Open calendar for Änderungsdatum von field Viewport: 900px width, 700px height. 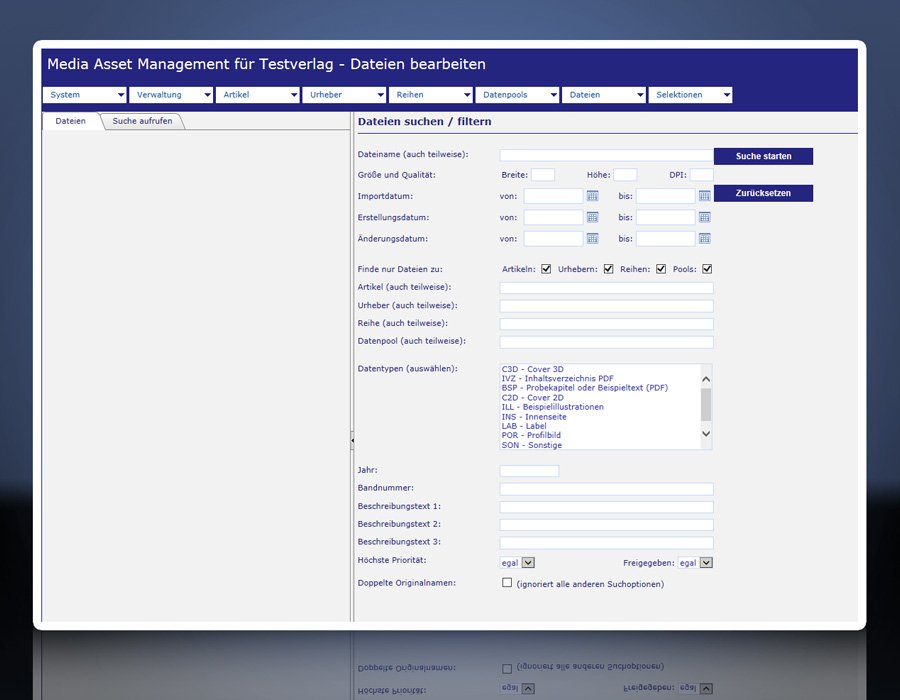tap(592, 239)
